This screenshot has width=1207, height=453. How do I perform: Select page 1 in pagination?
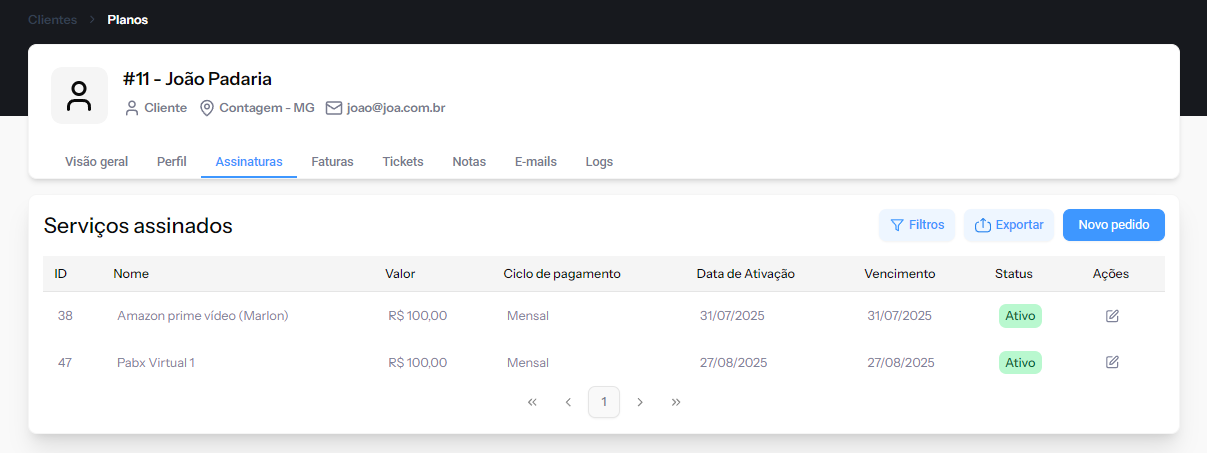[x=604, y=402]
